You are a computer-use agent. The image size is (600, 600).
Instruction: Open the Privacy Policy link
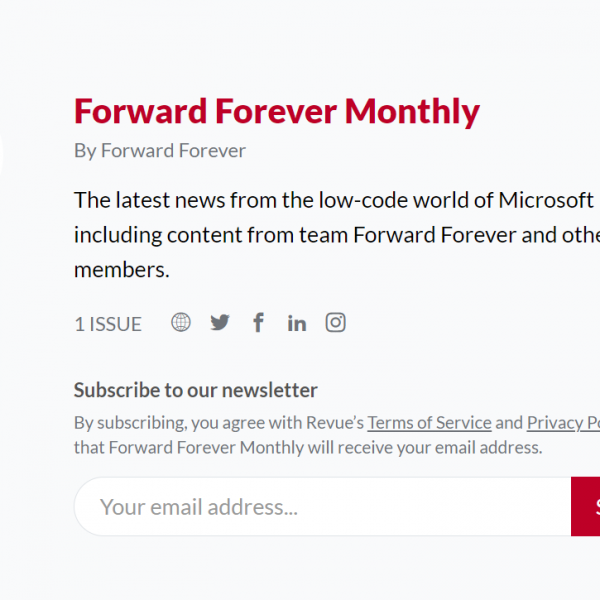coord(563,423)
